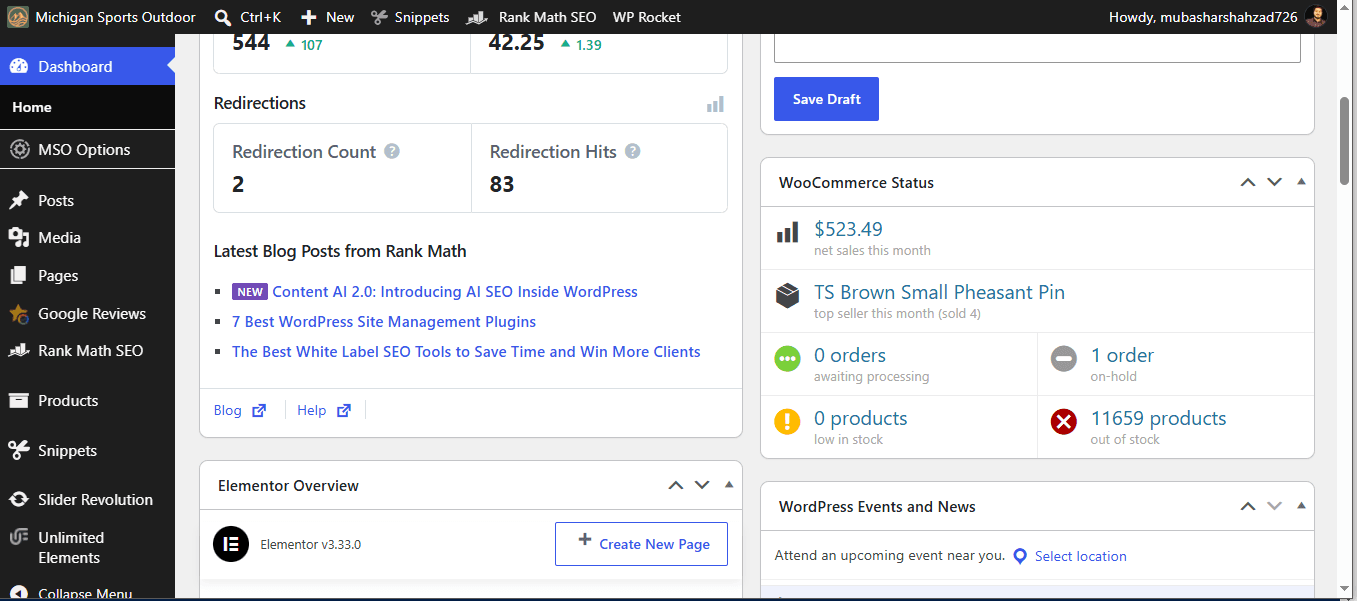1357x601 pixels.
Task: Click the sales bar chart icon beside $523.49
Action: tap(787, 233)
